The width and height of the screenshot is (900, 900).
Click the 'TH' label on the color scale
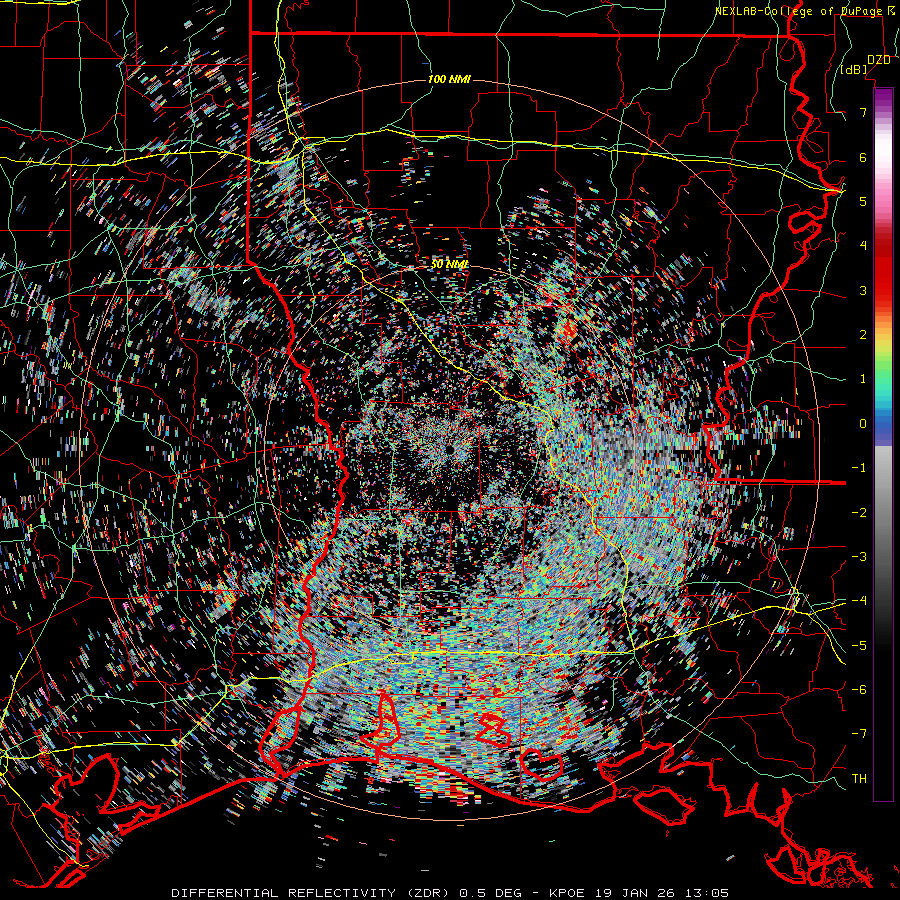coord(859,779)
